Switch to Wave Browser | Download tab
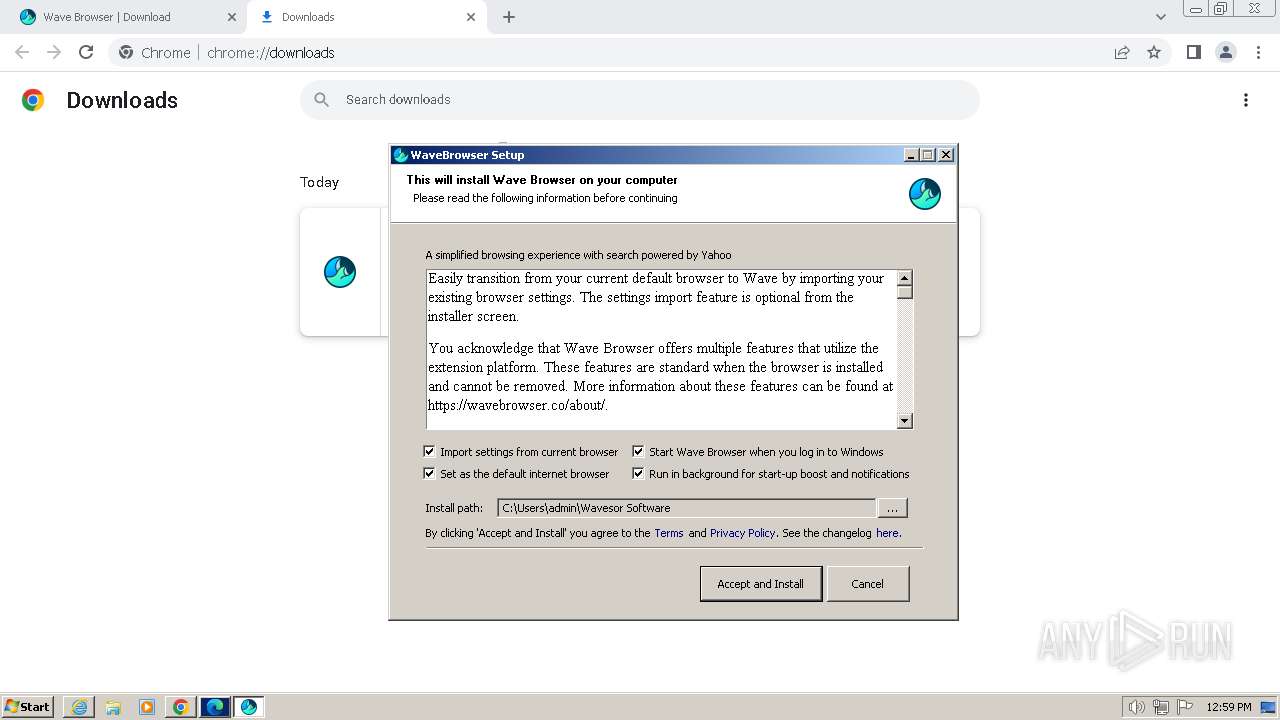The height and width of the screenshot is (720, 1280). click(125, 17)
